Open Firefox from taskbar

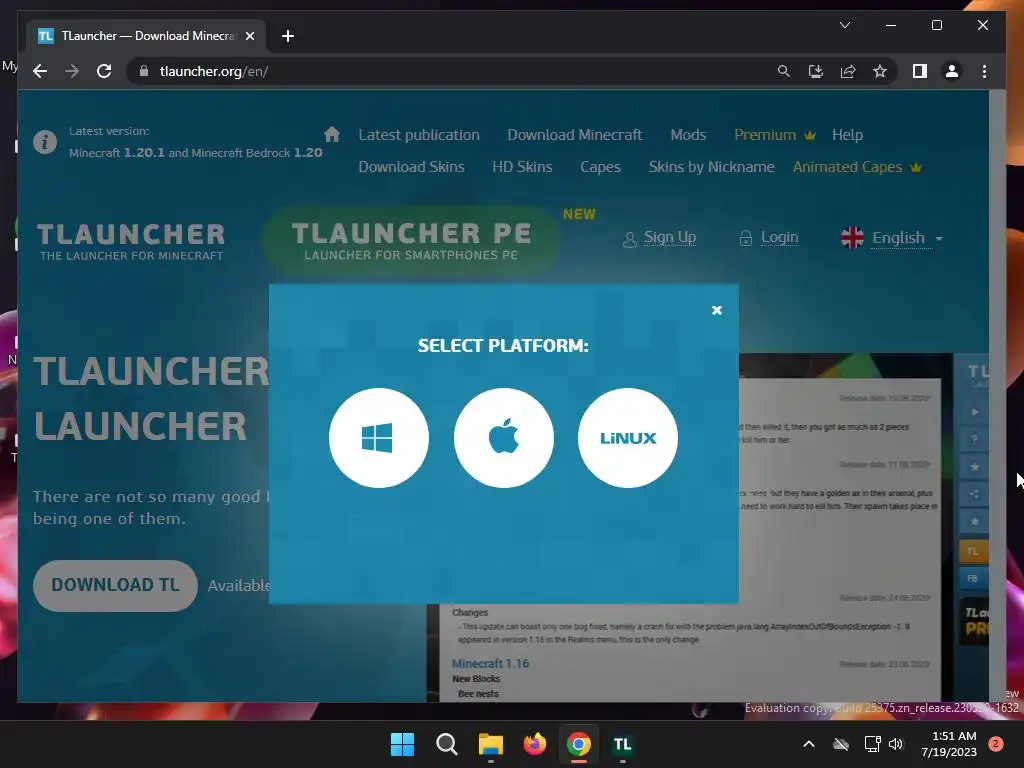(x=535, y=744)
